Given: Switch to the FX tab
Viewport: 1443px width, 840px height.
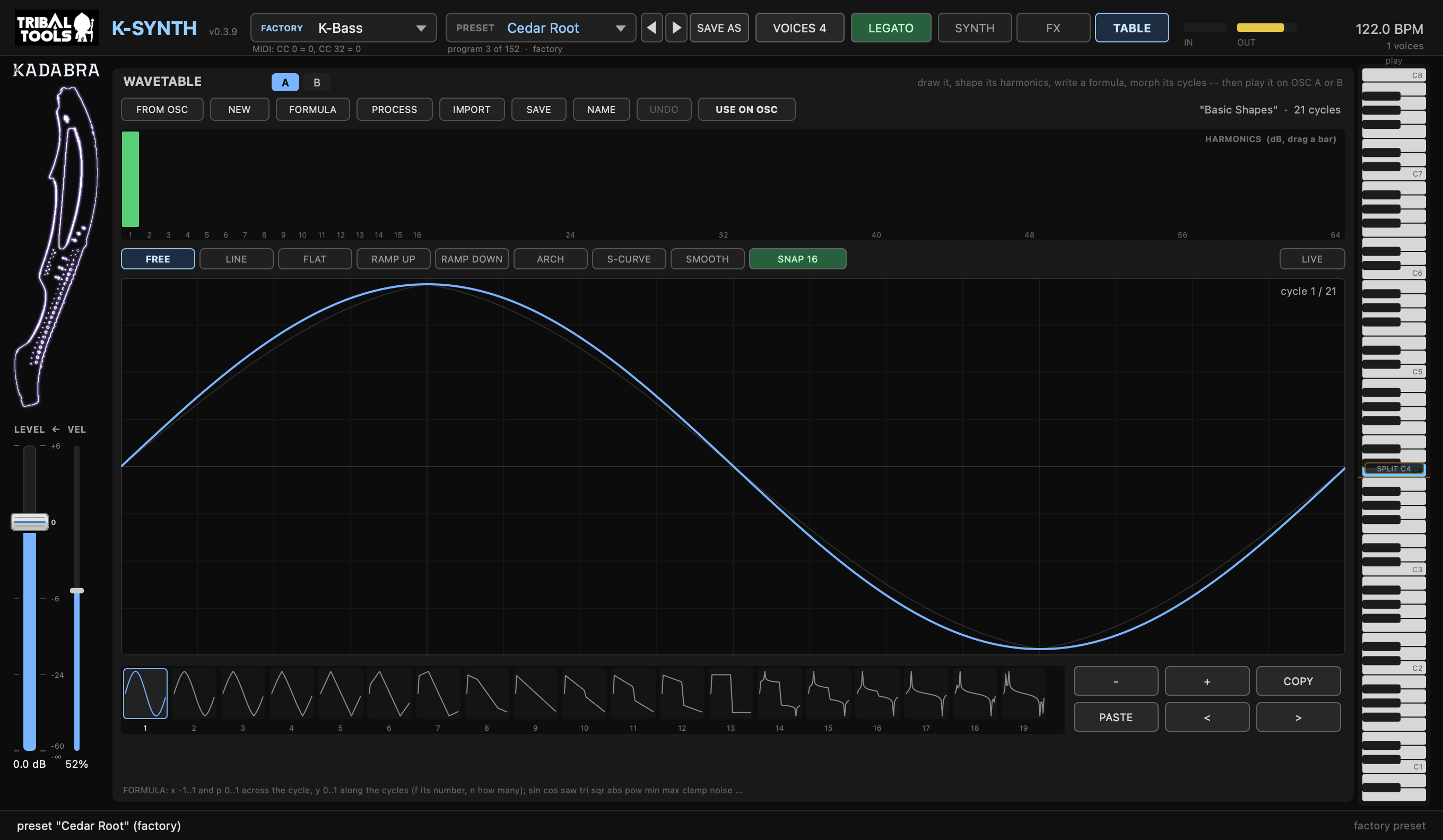Looking at the screenshot, I should coord(1053,28).
